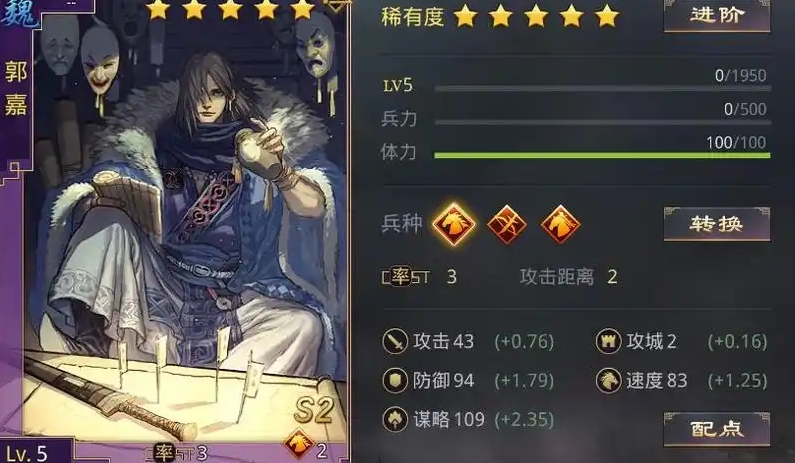The height and width of the screenshot is (463, 795).
Task: Click the castle siege 攻城 stat icon
Action: (608, 341)
